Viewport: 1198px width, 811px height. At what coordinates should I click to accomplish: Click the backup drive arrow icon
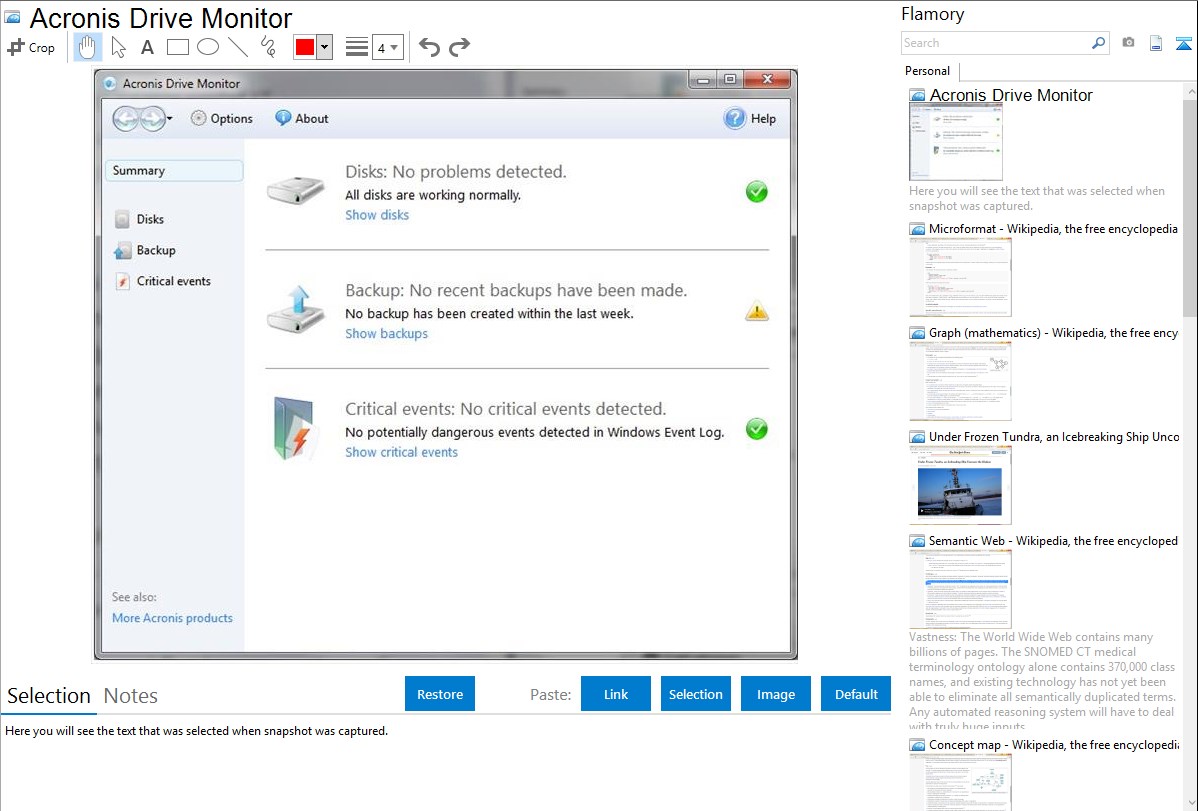[x=296, y=309]
